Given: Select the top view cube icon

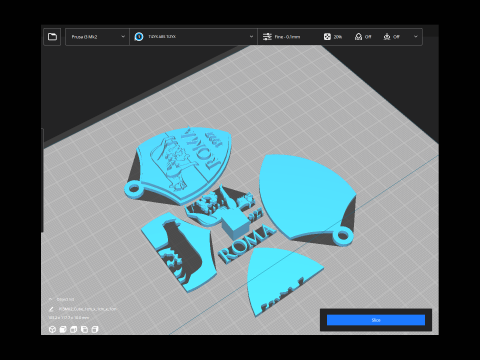Looking at the screenshot, I should coord(74,329).
